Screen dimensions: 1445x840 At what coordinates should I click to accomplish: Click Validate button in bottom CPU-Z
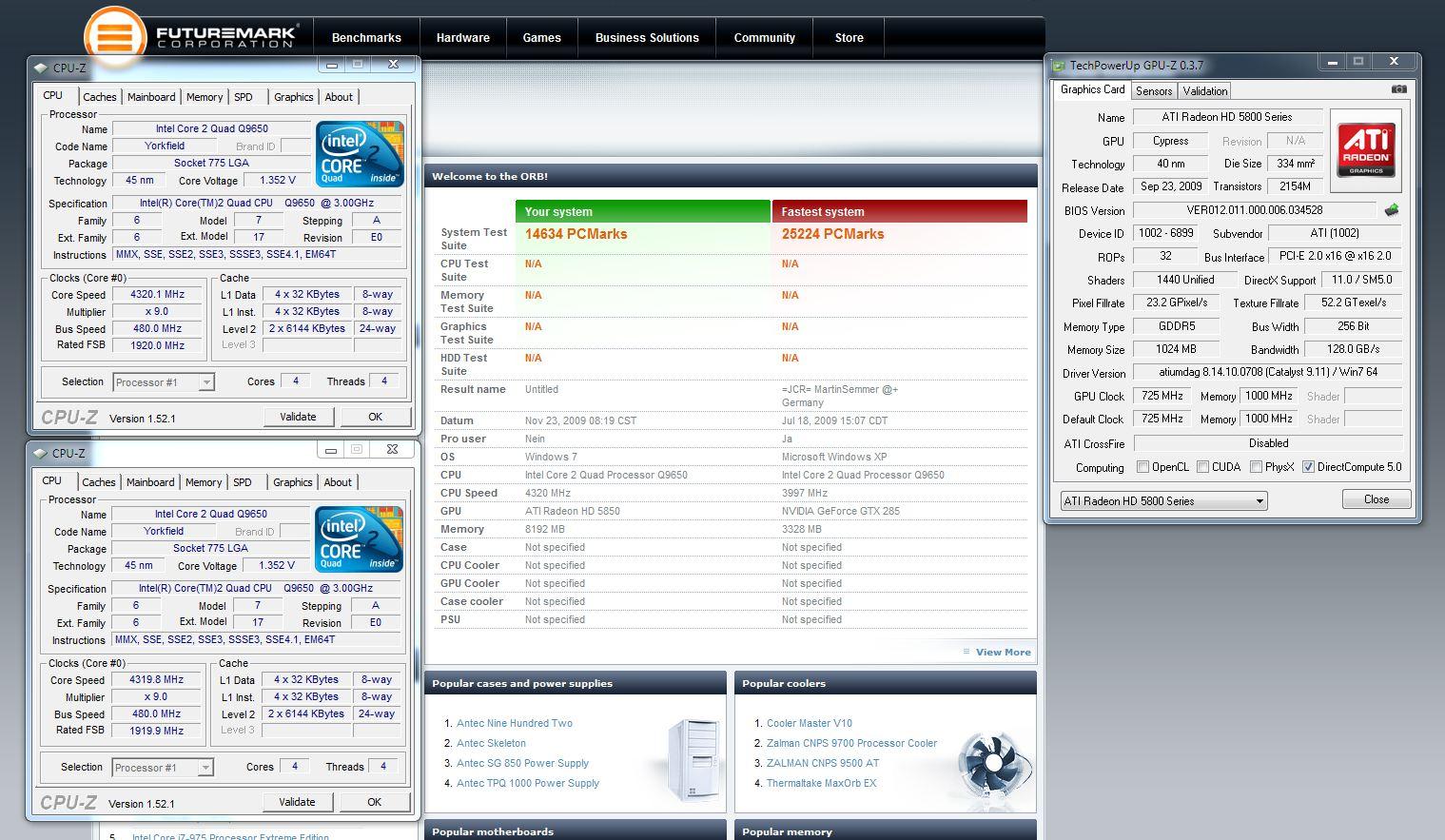click(x=297, y=802)
